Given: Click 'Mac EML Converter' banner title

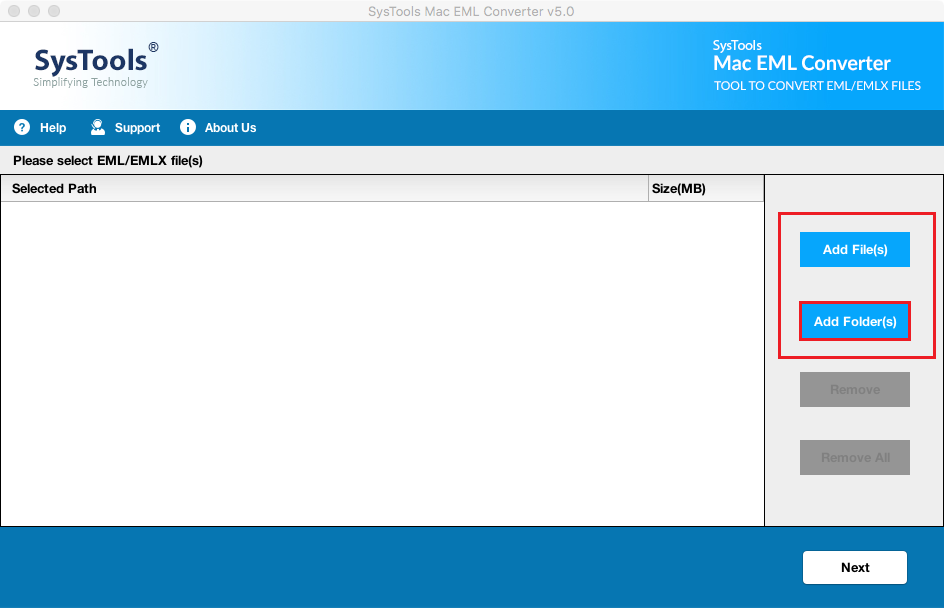Looking at the screenshot, I should click(x=801, y=63).
